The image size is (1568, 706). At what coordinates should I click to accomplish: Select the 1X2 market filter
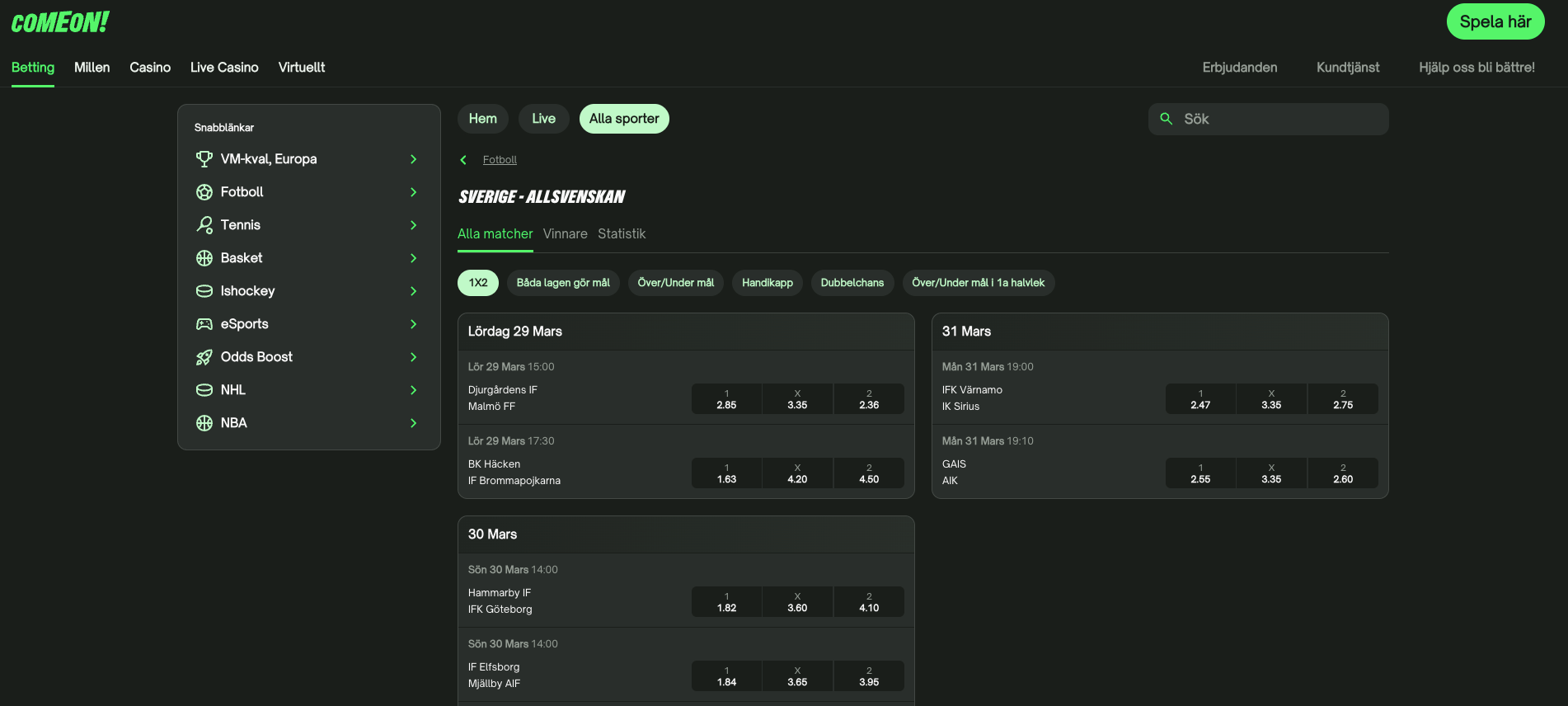[478, 283]
